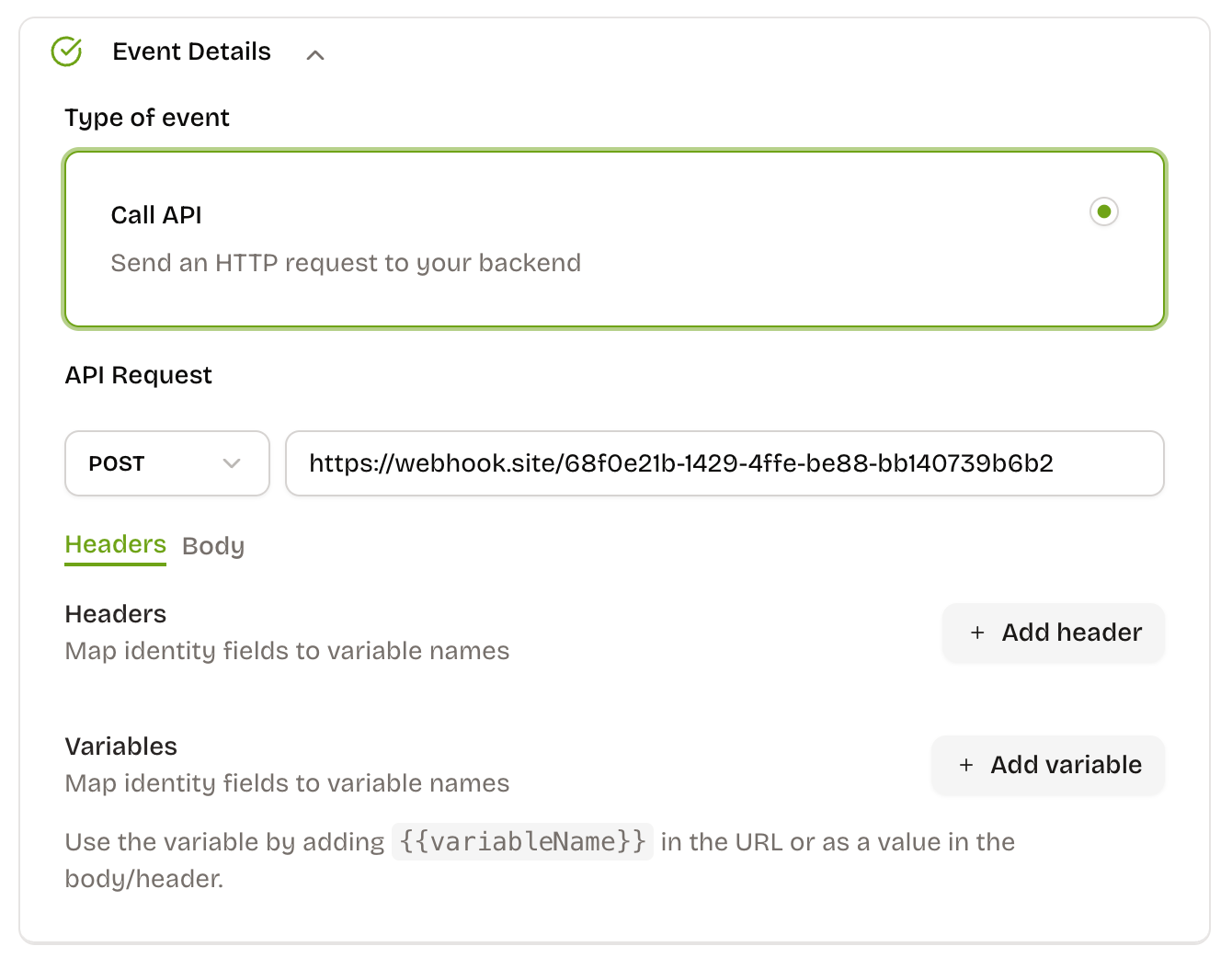Click the plus icon in Add variable
Screen dimensions: 1232x969
tap(966, 766)
